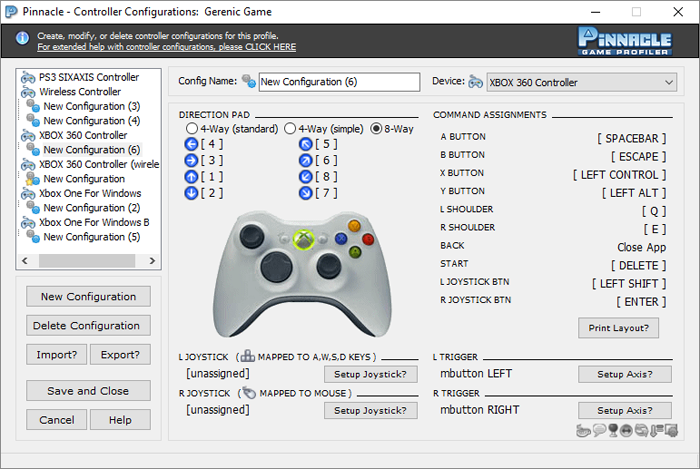Click the left arrow d-pad icon [ 4 ]
Image resolution: width=700 pixels, height=469 pixels.
click(191, 144)
